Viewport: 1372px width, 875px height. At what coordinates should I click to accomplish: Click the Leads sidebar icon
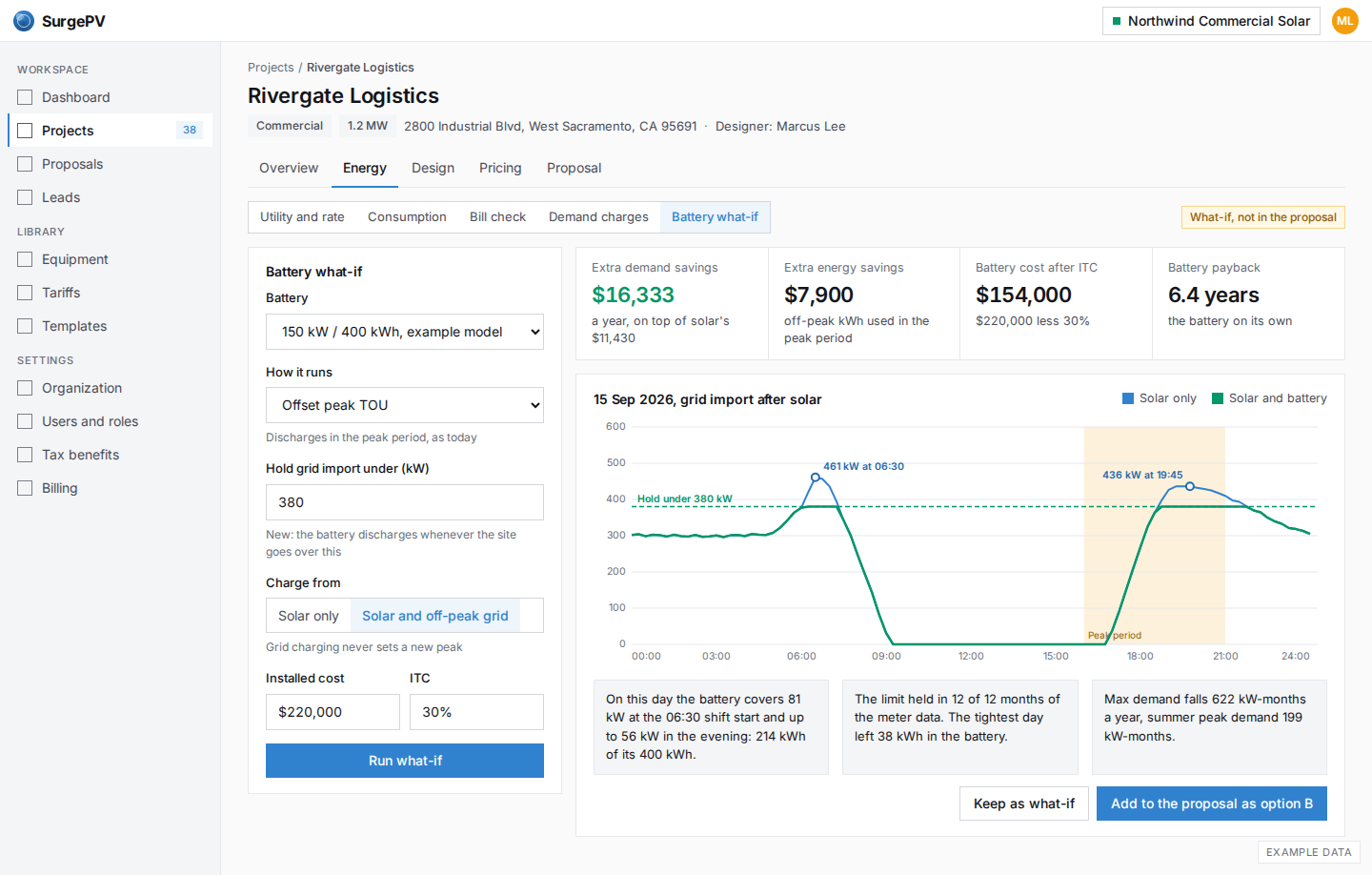(x=25, y=197)
